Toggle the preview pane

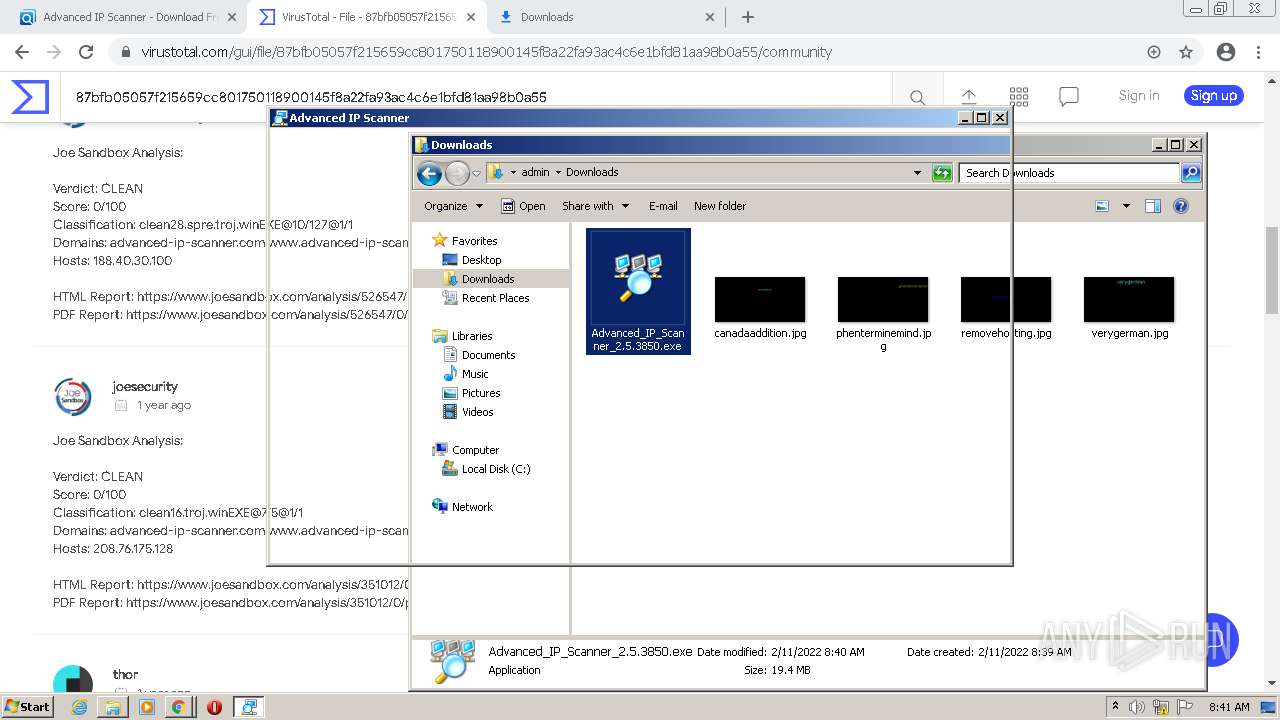[x=1153, y=206]
